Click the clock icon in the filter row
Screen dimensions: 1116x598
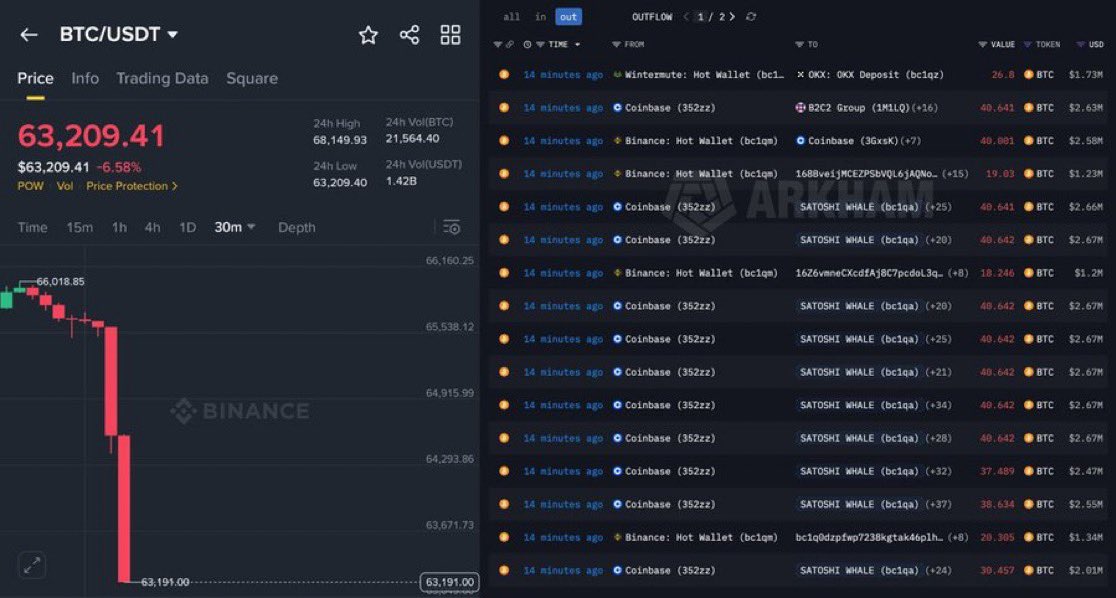click(x=526, y=44)
